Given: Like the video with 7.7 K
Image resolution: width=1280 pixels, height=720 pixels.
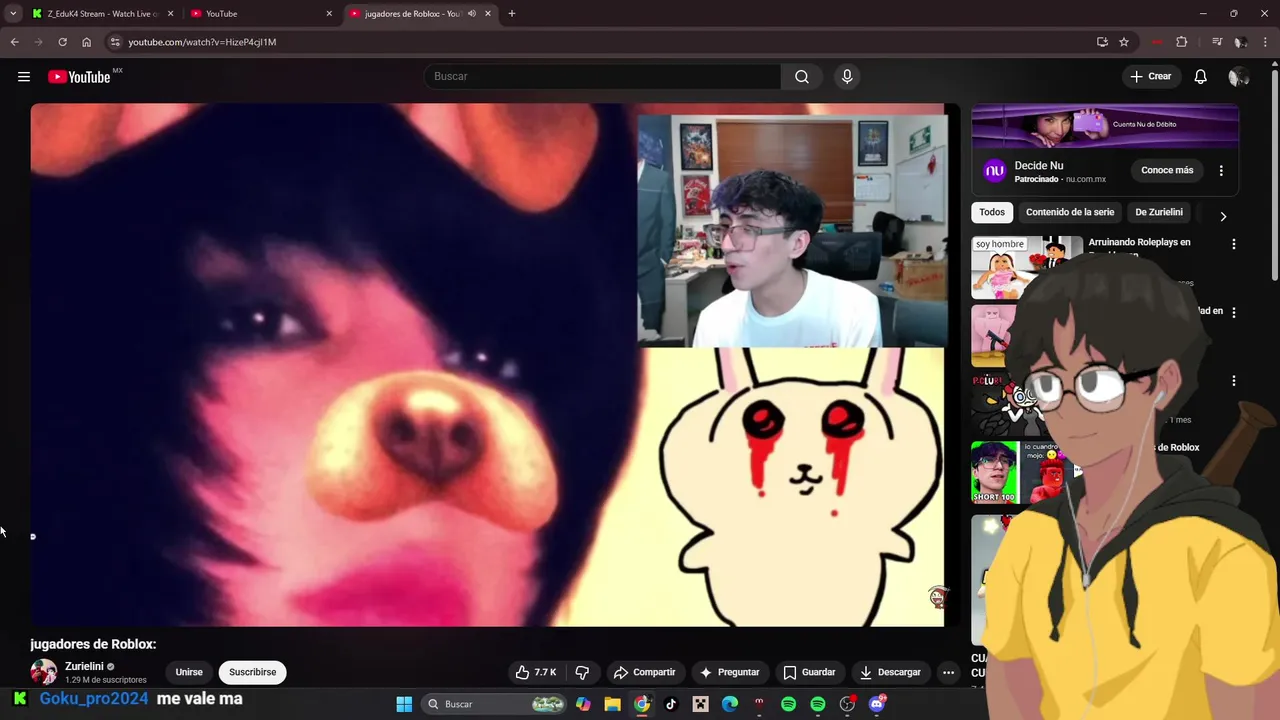Looking at the screenshot, I should (x=536, y=672).
